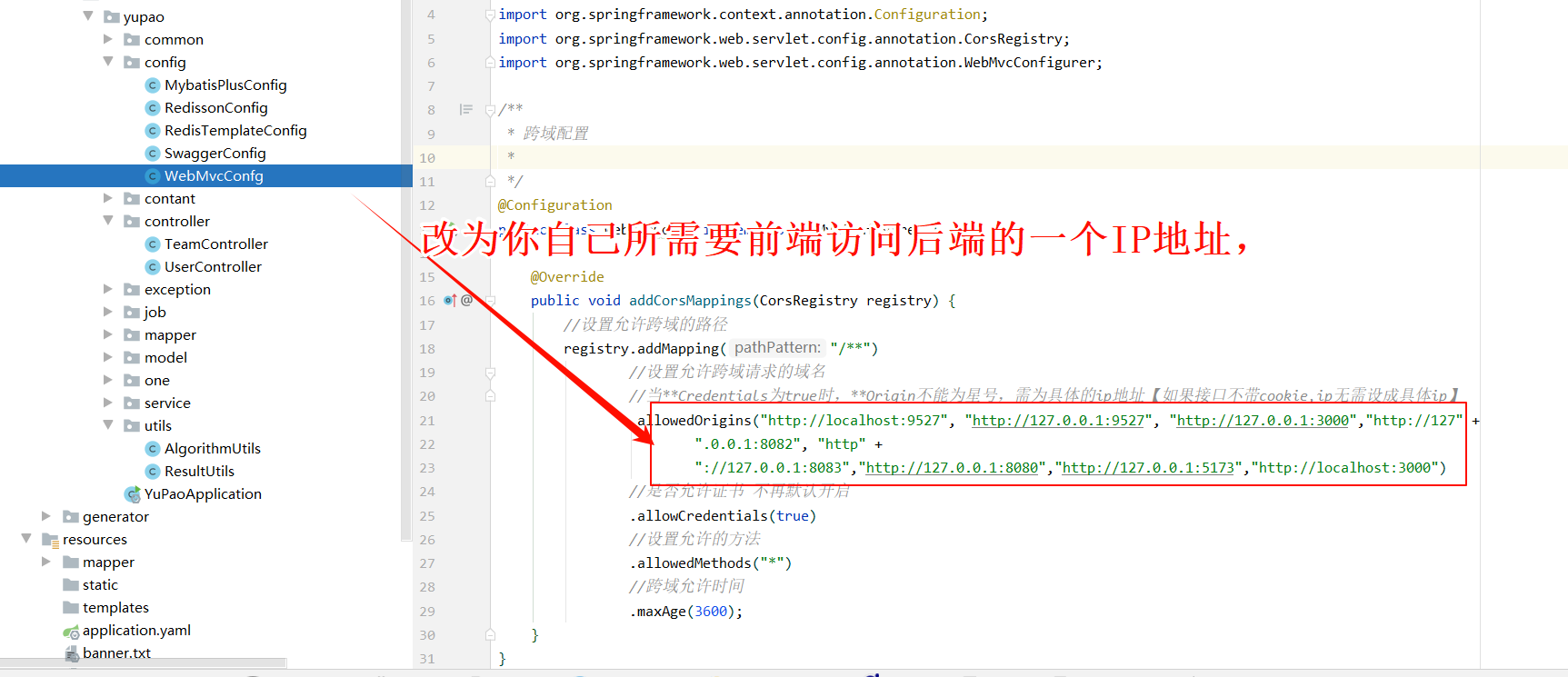
Task: Click the http://127.0.0.1:3000 link in code
Action: (1263, 421)
